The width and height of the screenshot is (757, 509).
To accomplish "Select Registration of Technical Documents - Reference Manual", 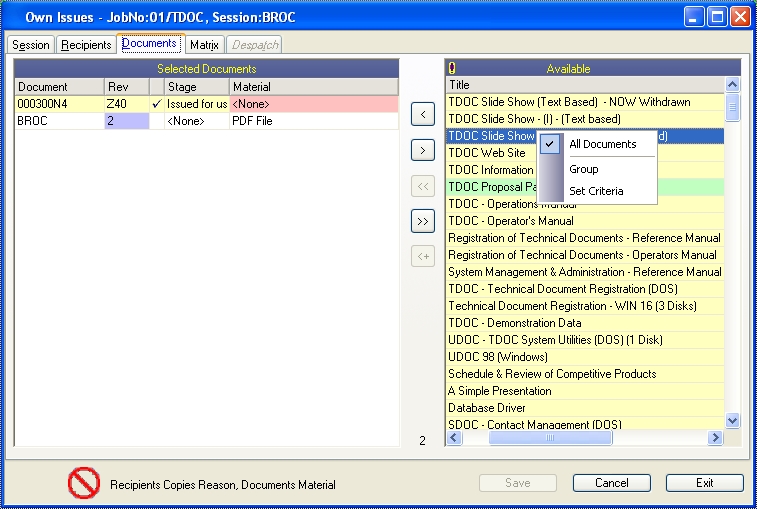I will click(585, 238).
